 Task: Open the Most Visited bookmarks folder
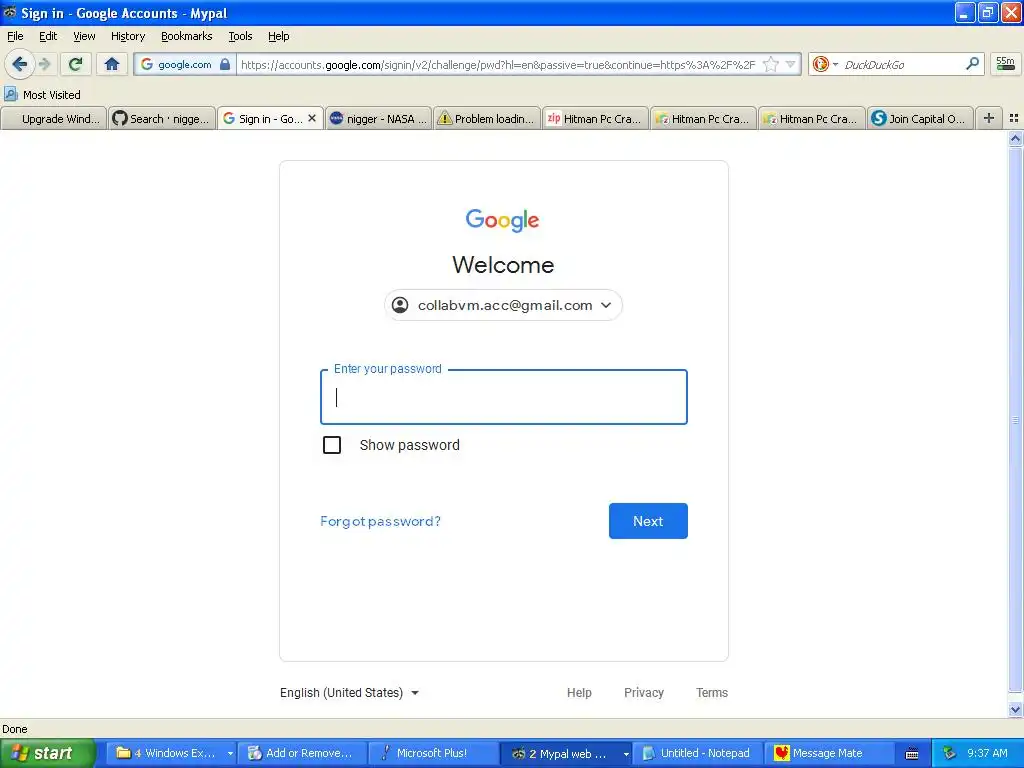[x=43, y=95]
